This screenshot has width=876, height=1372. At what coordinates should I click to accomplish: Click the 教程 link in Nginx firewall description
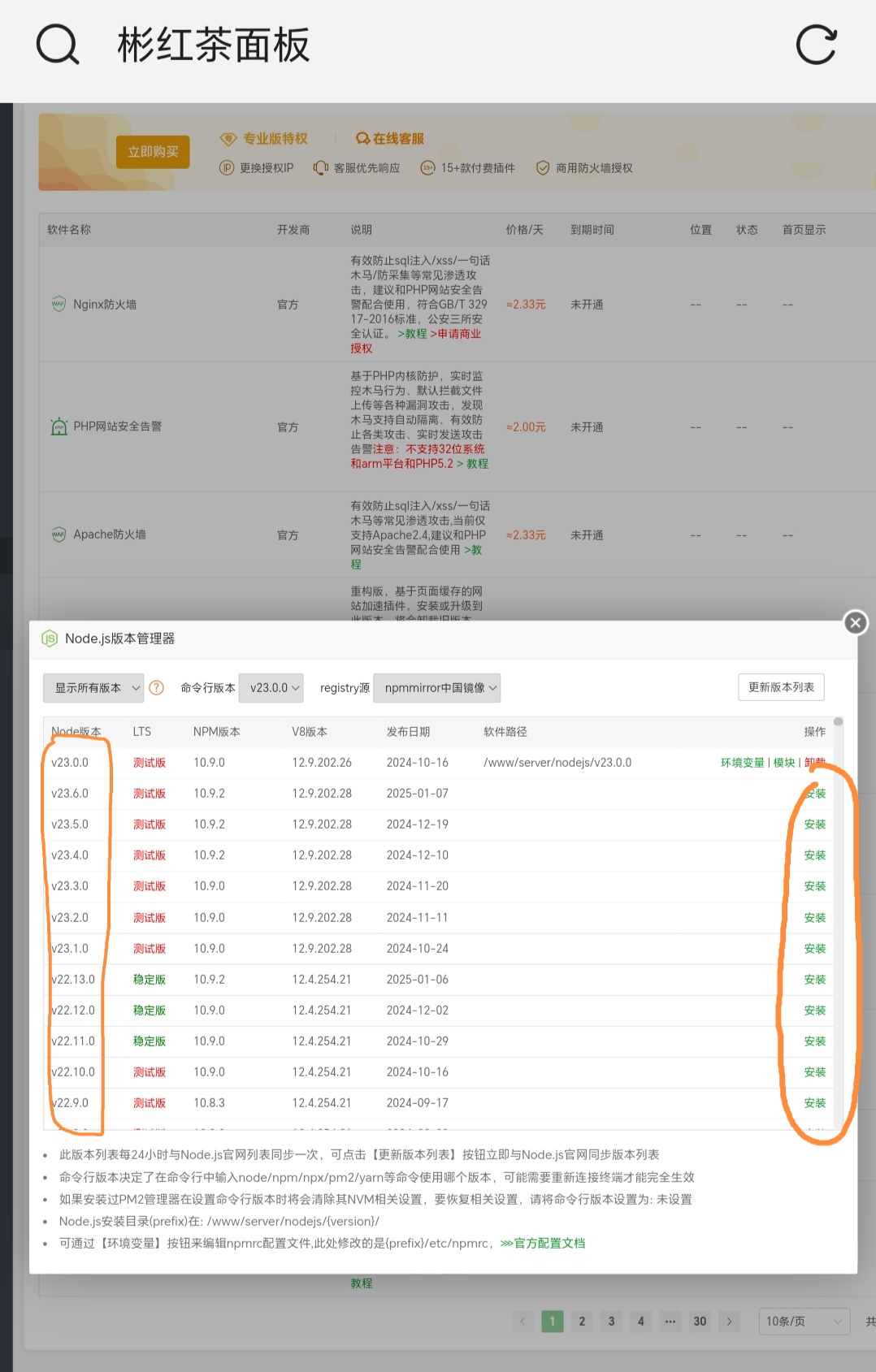click(412, 334)
